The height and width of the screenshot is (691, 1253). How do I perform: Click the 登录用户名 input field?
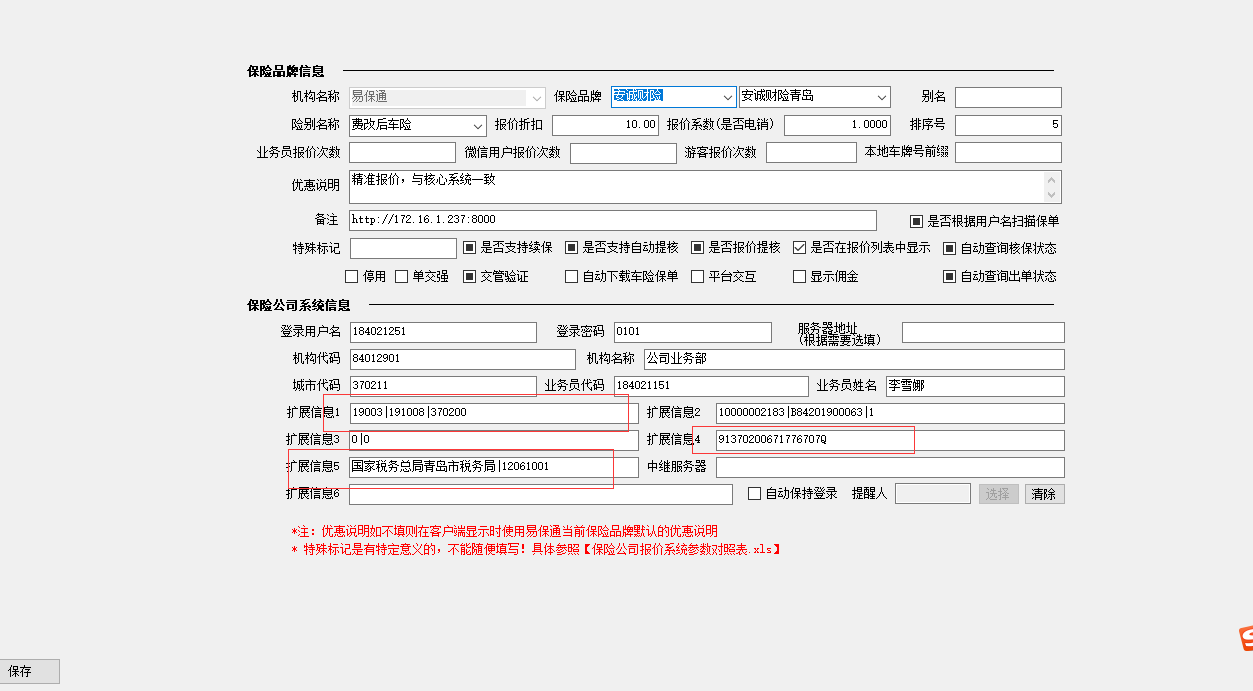(443, 332)
